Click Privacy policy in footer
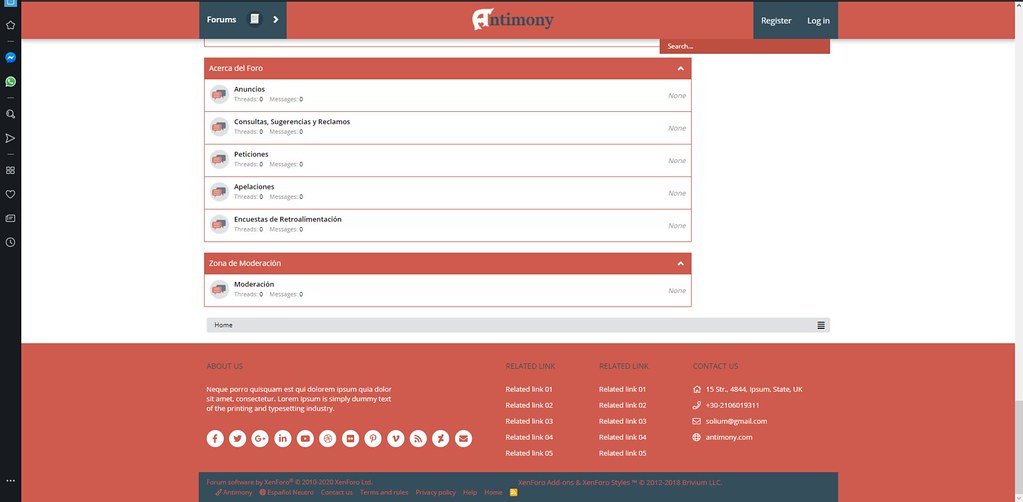Image resolution: width=1023 pixels, height=502 pixels. (x=435, y=492)
